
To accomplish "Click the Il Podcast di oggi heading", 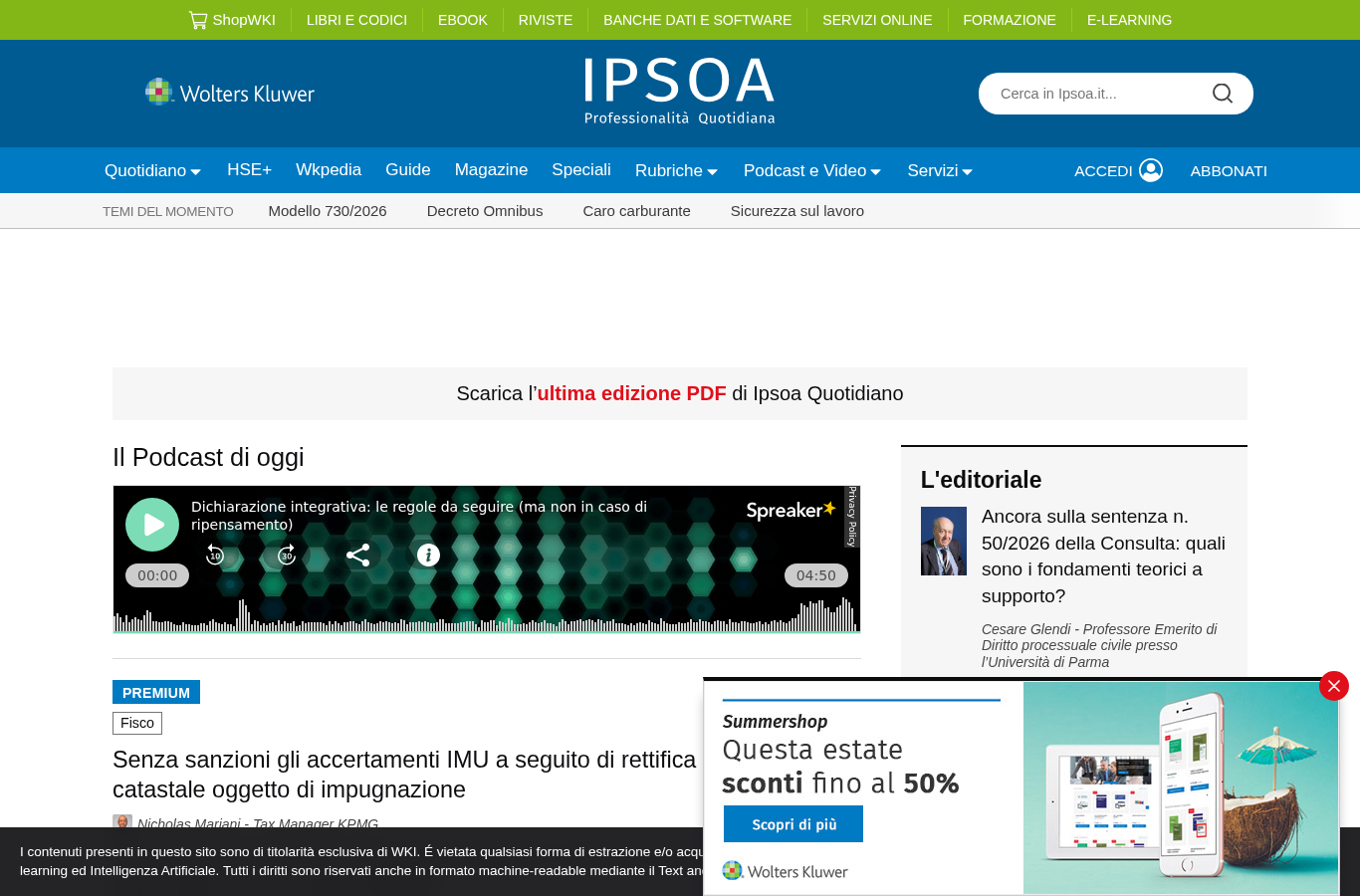I will [208, 457].
